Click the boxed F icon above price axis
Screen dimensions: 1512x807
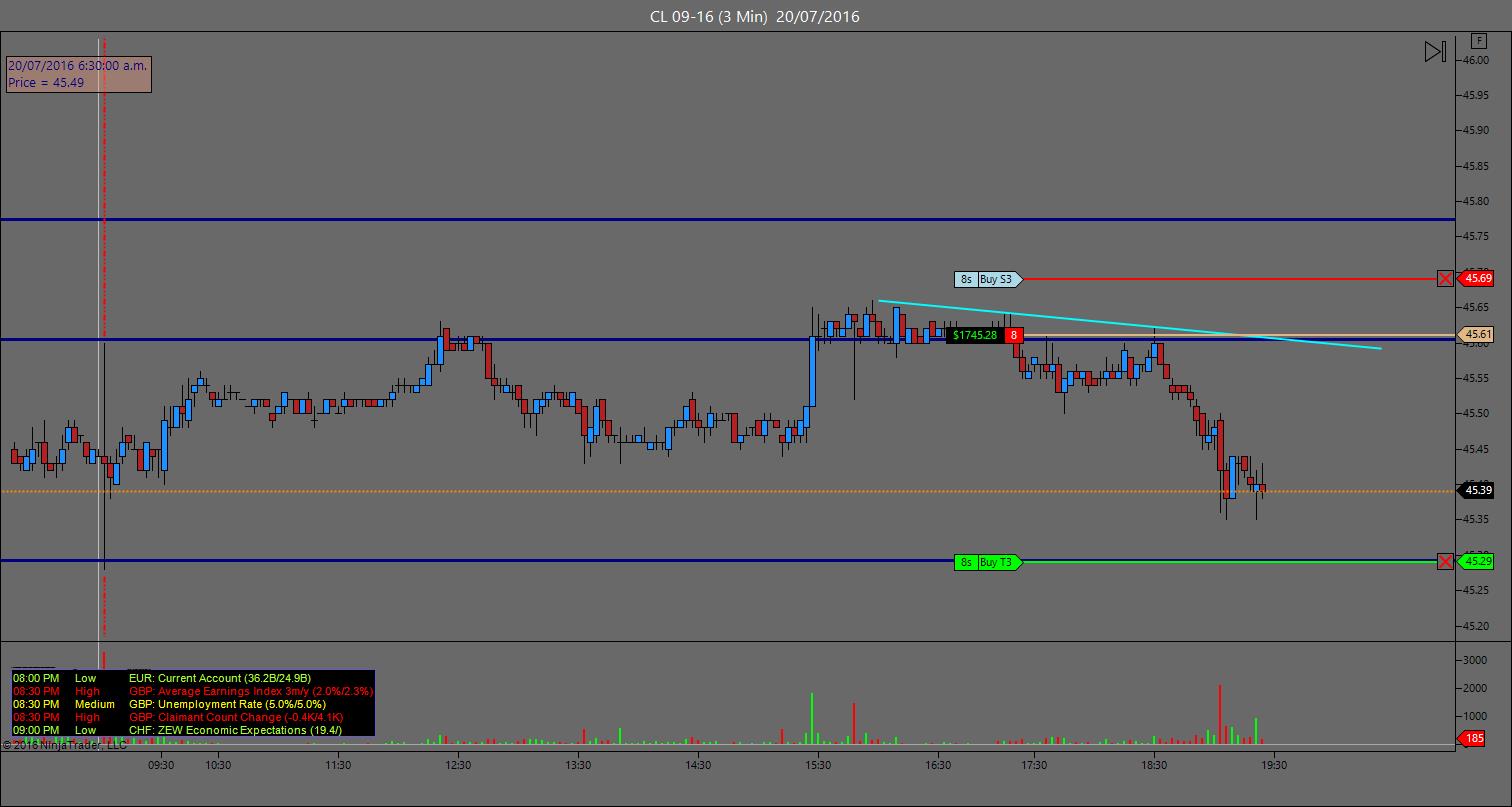click(x=1478, y=41)
